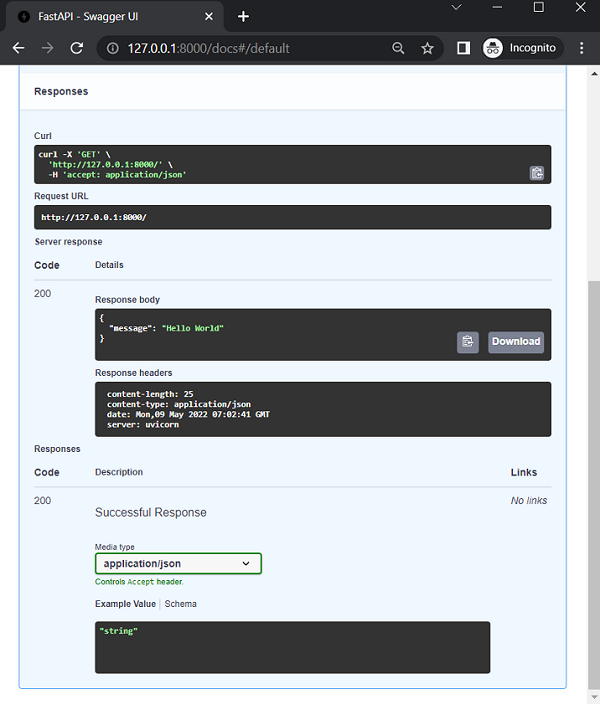Download the response body
Viewport: 600px width, 704px height.
coord(515,342)
